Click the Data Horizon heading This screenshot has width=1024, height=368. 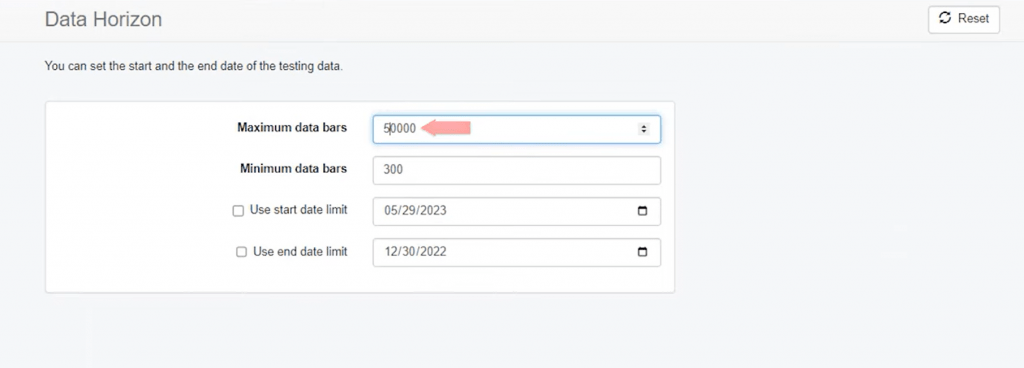(103, 20)
